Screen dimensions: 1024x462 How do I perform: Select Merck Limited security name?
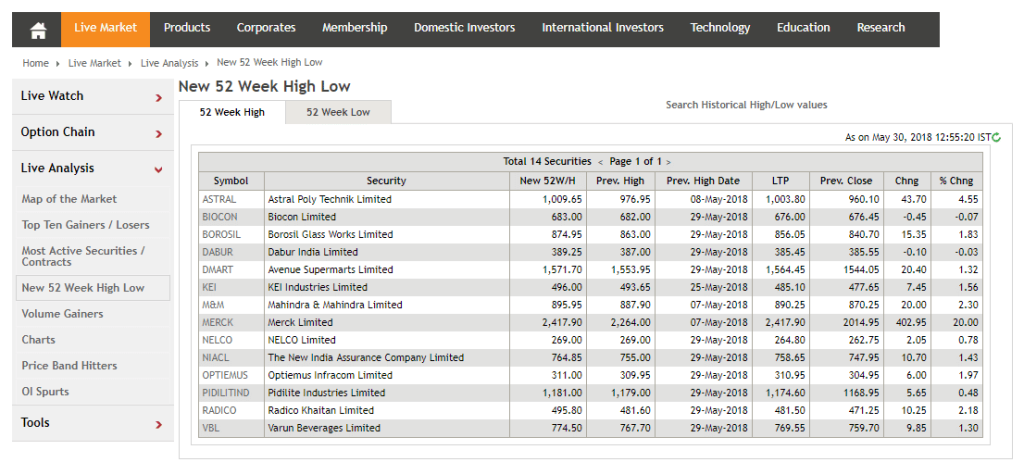300,323
